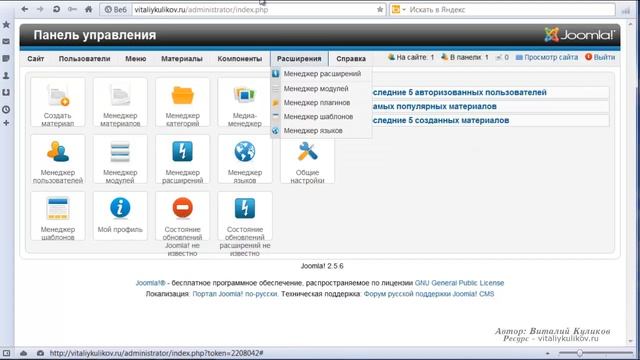Open contacts person icon in sidebar
Screen dimensions: 640x360
pyautogui.click(x=6, y=76)
